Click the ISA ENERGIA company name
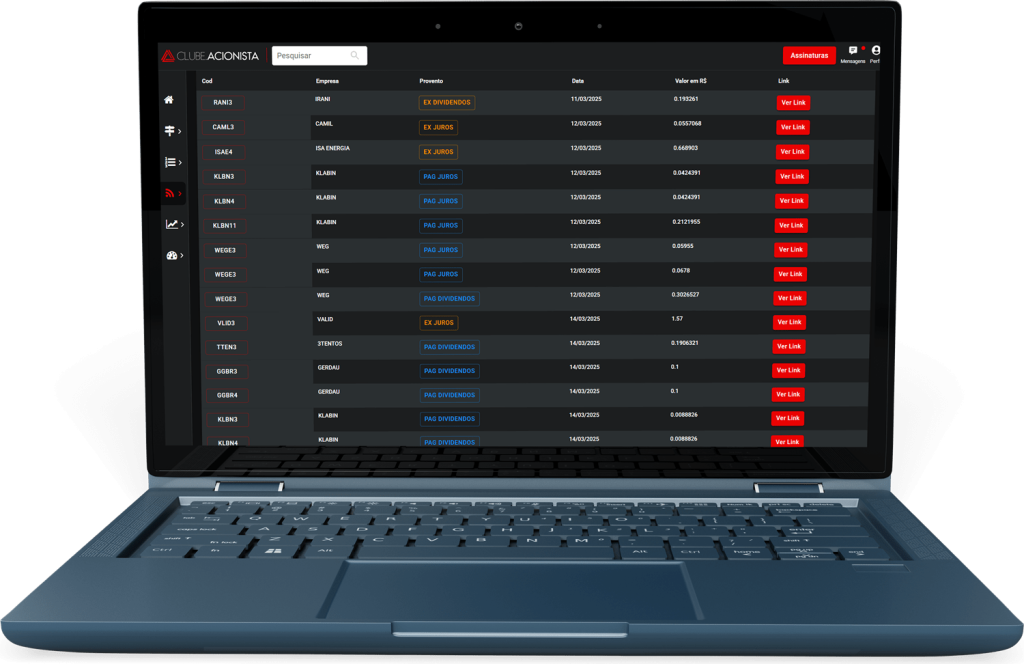1024x664 pixels. tap(332, 148)
